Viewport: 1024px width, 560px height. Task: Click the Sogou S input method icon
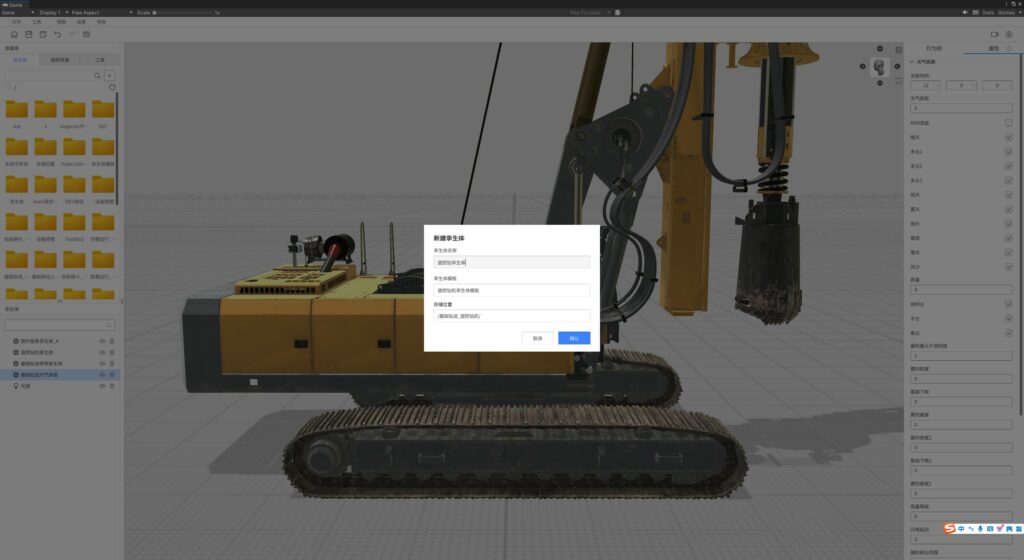tap(950, 528)
